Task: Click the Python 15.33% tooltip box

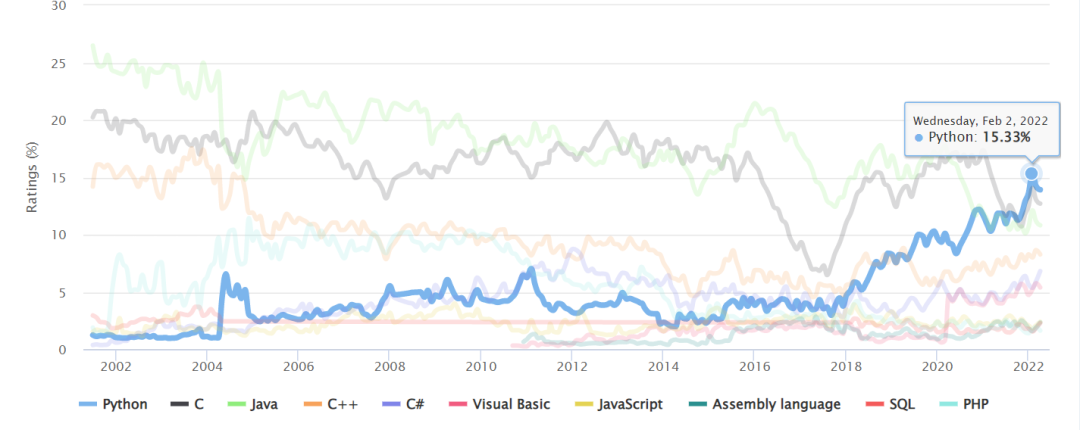Action: 970,128
